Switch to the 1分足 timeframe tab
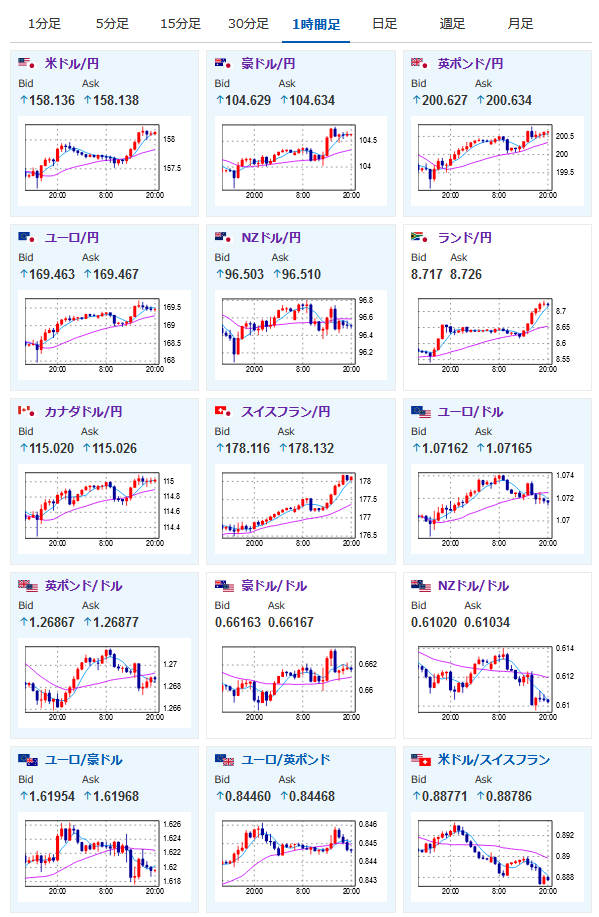The image size is (599, 917). coord(44,24)
